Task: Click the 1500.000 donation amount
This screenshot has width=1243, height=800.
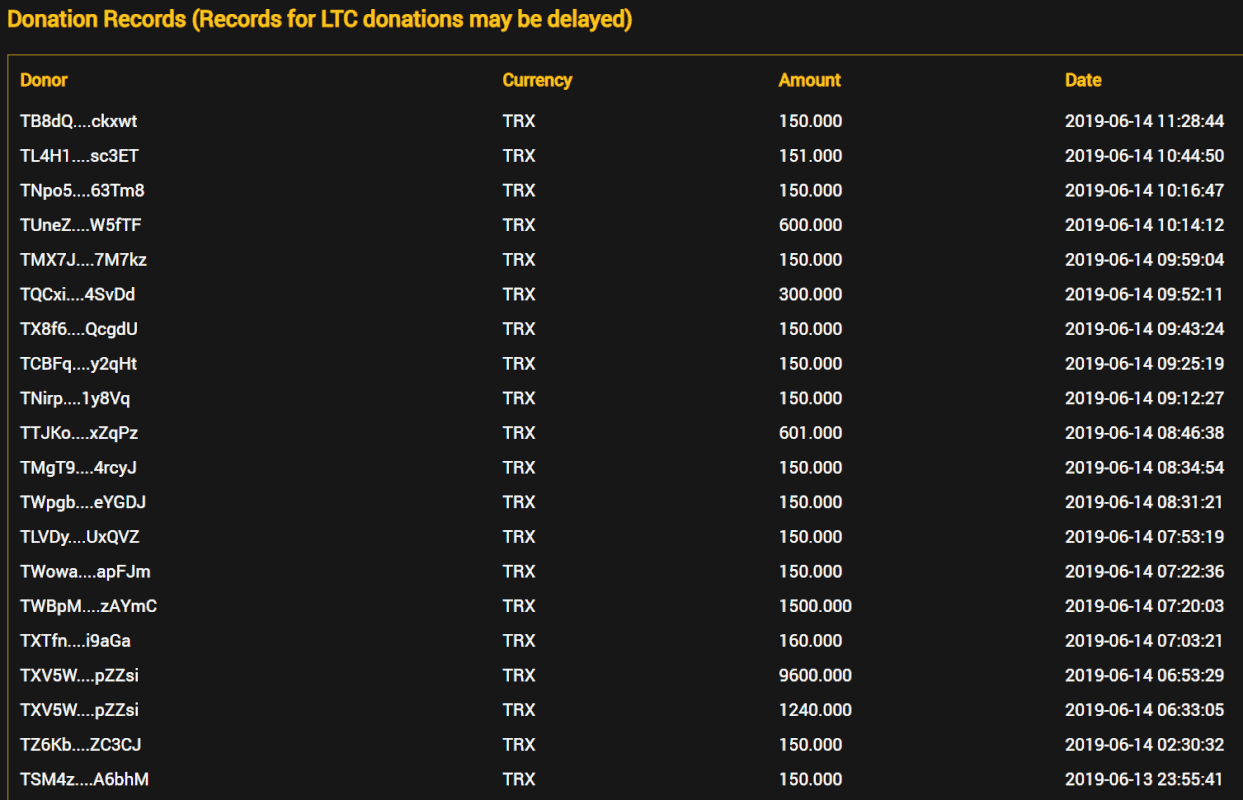Action: tap(815, 606)
